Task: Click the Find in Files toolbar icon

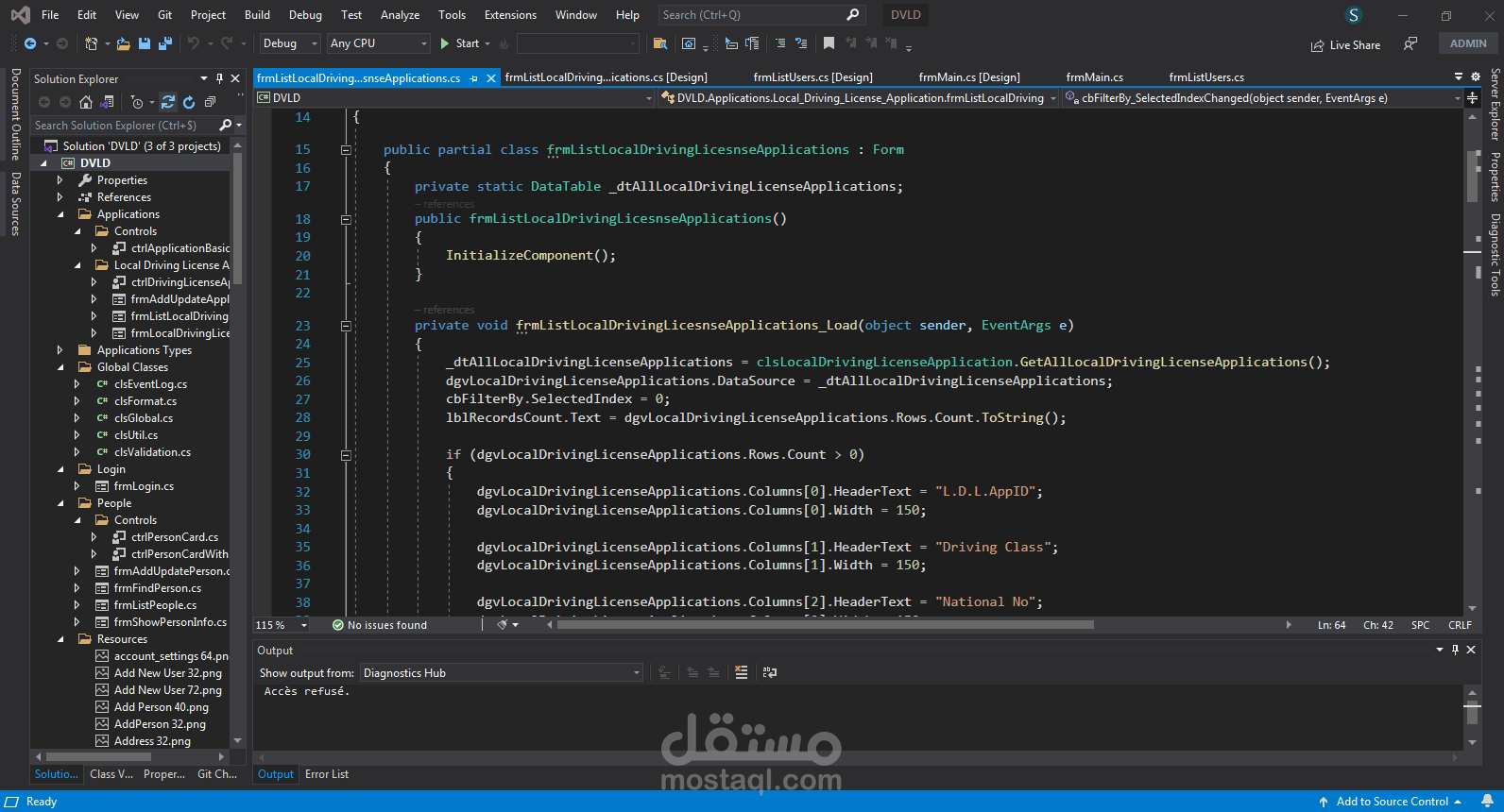Action: click(x=660, y=43)
